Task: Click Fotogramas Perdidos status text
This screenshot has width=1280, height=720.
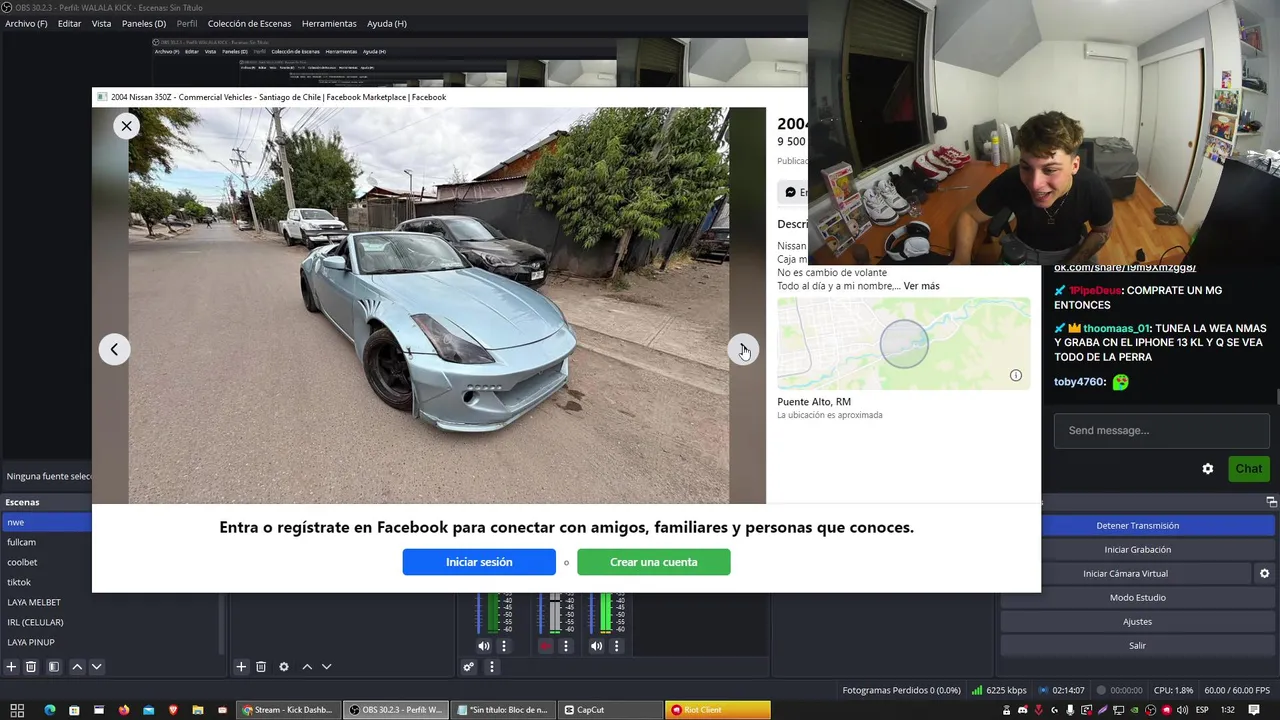Action: click(901, 690)
